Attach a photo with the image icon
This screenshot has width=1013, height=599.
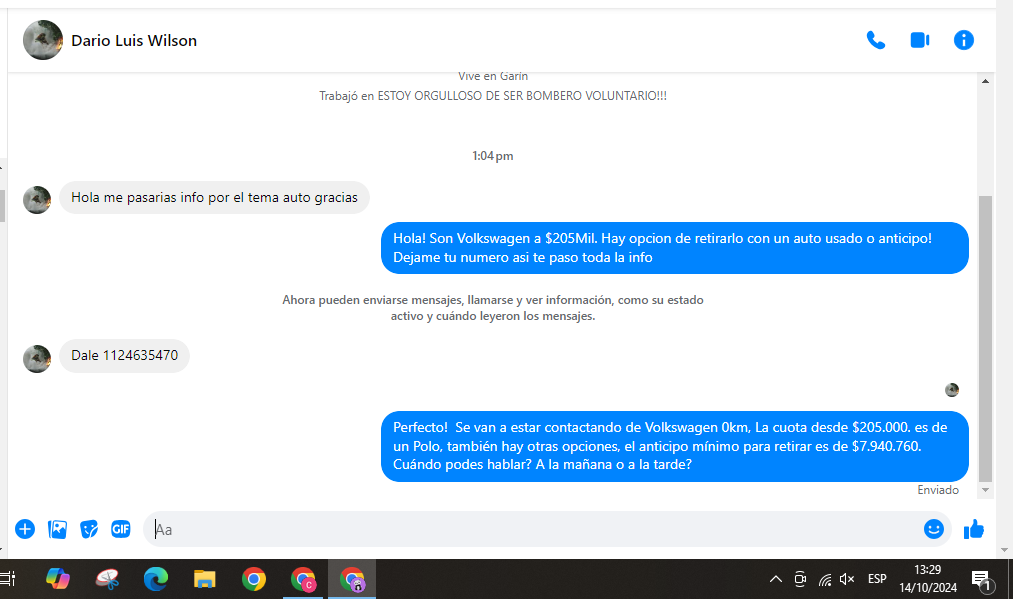tap(57, 529)
